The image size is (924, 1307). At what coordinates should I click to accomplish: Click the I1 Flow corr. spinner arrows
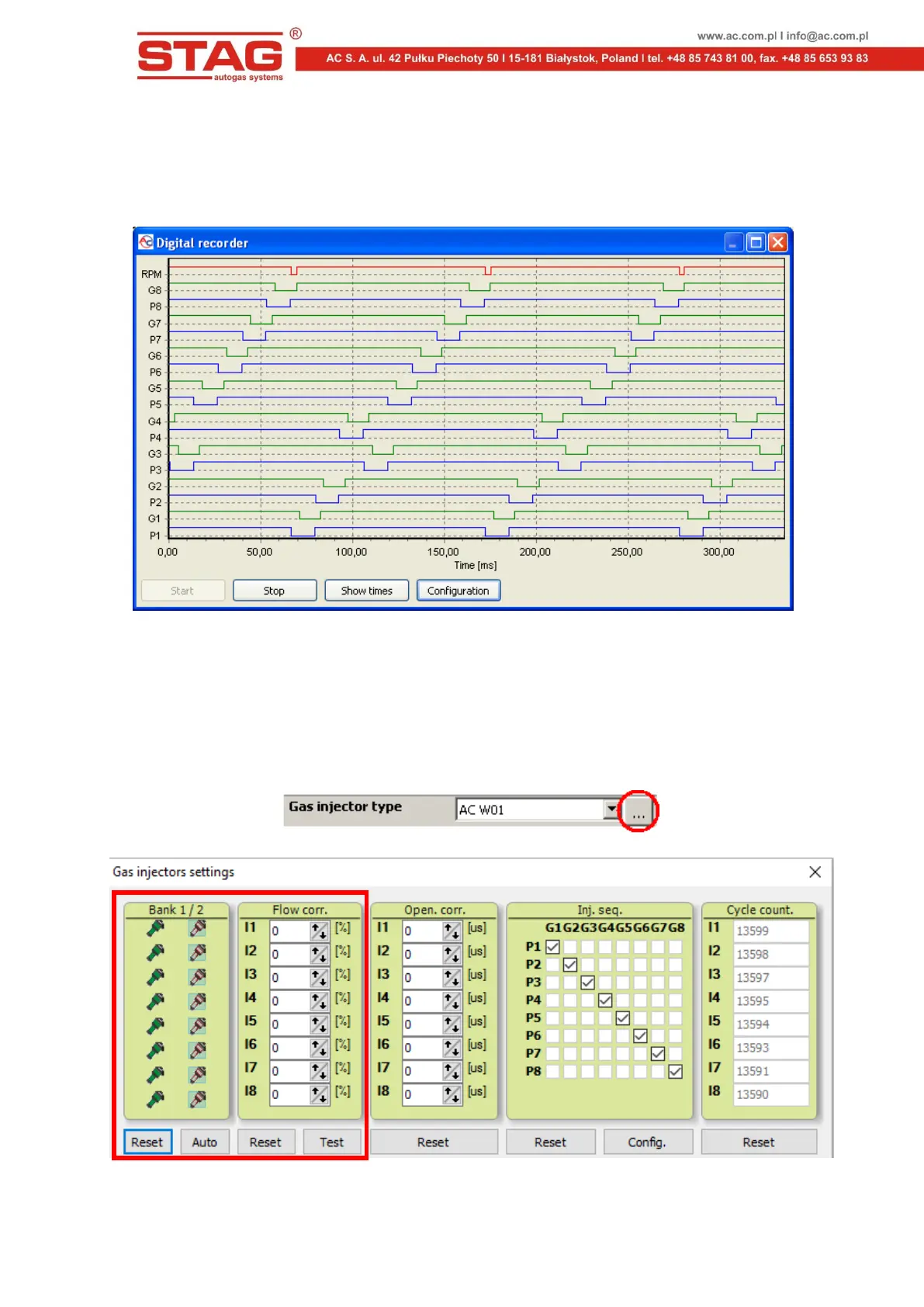pyautogui.click(x=319, y=931)
